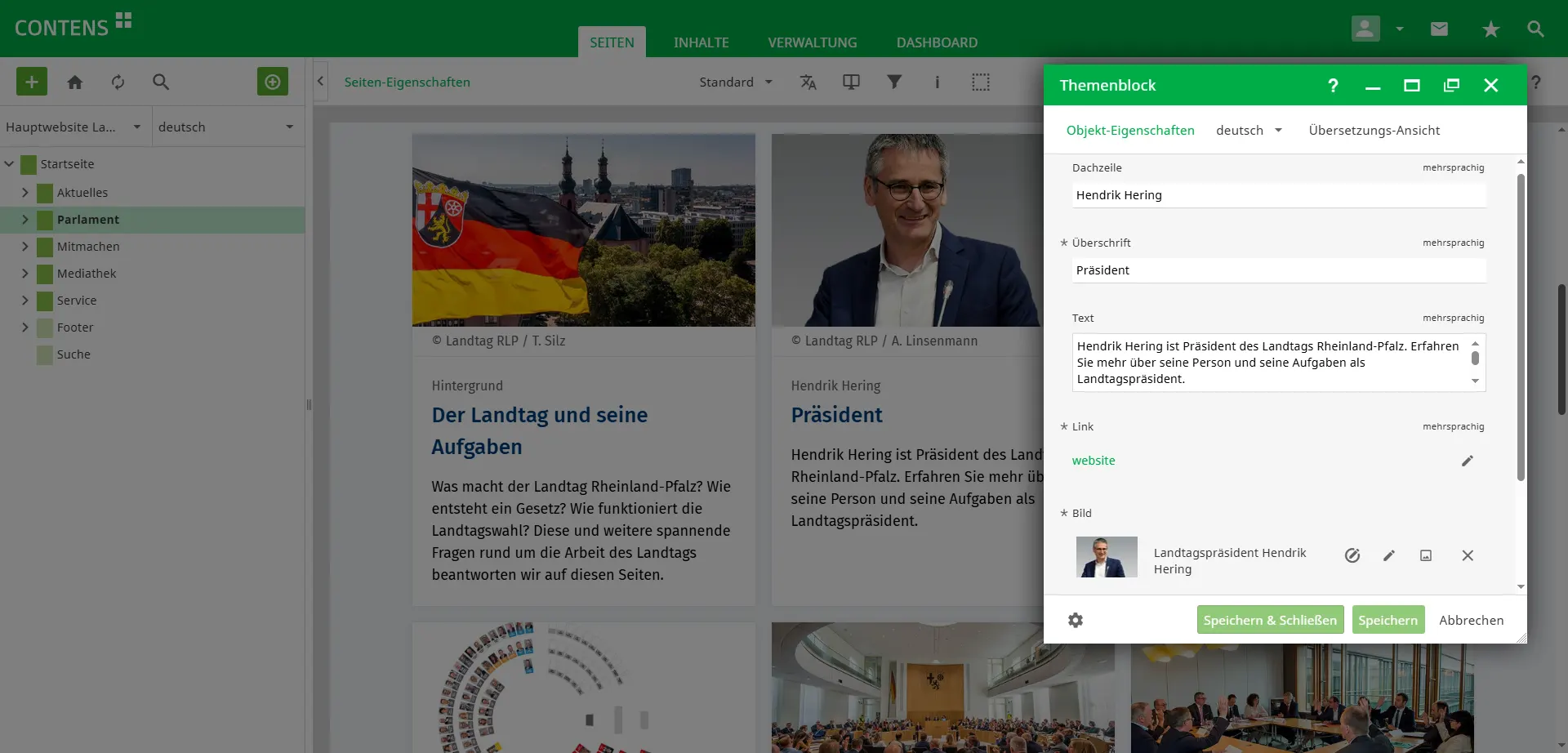The width and height of the screenshot is (1568, 753).
Task: Click the home icon in left toolbar
Action: 75,82
